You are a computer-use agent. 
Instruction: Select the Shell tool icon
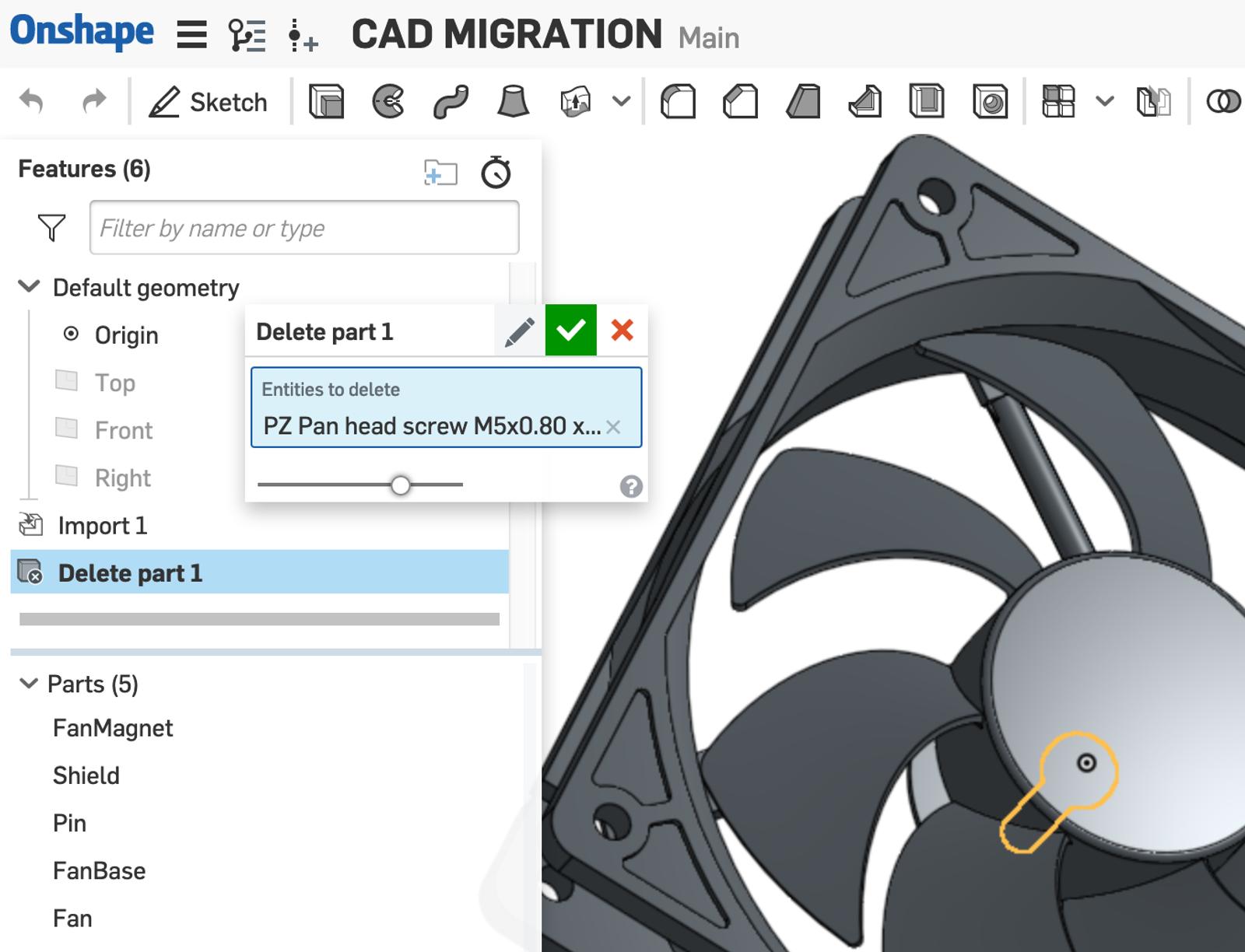point(927,102)
